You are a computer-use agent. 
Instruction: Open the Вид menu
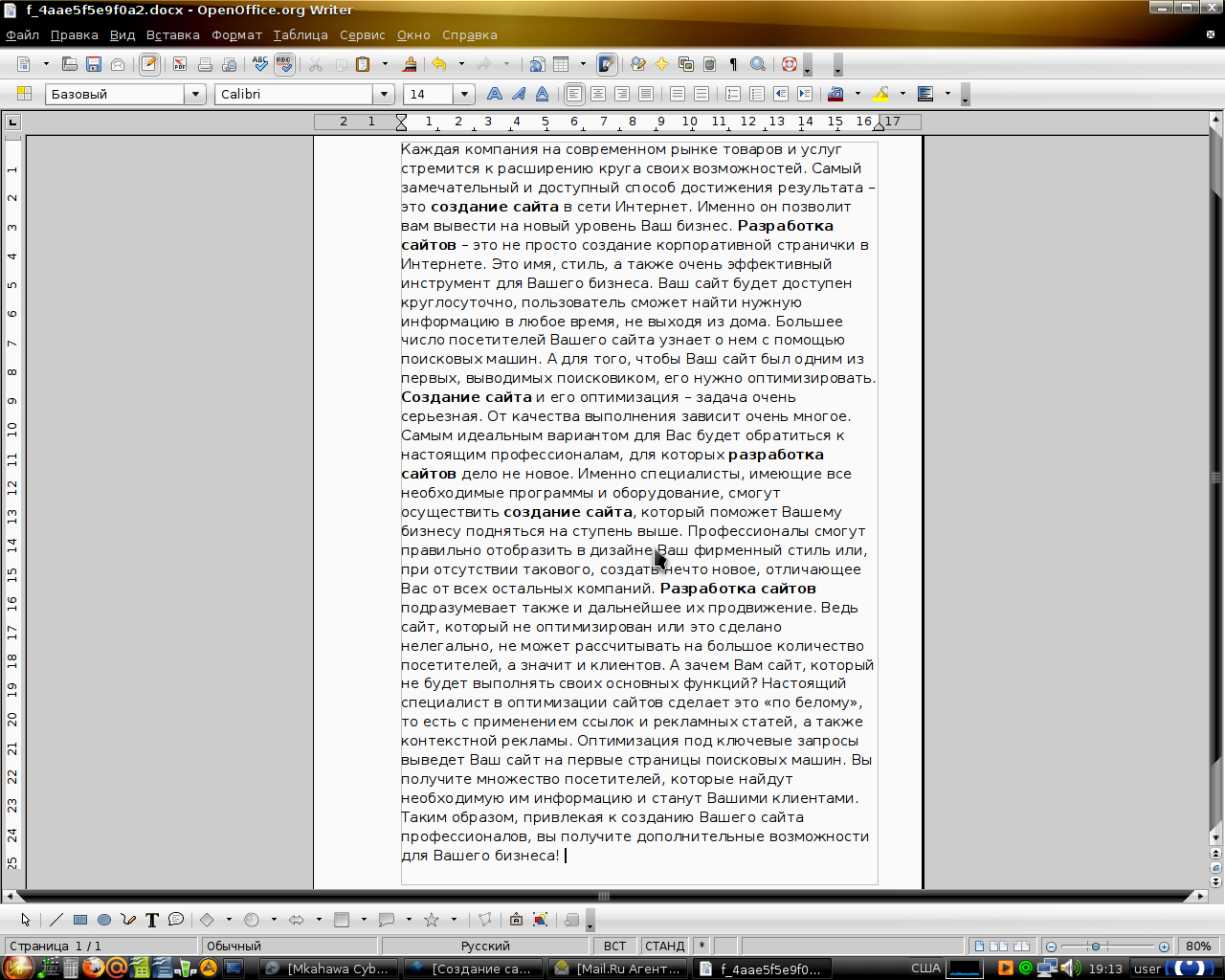(x=122, y=35)
